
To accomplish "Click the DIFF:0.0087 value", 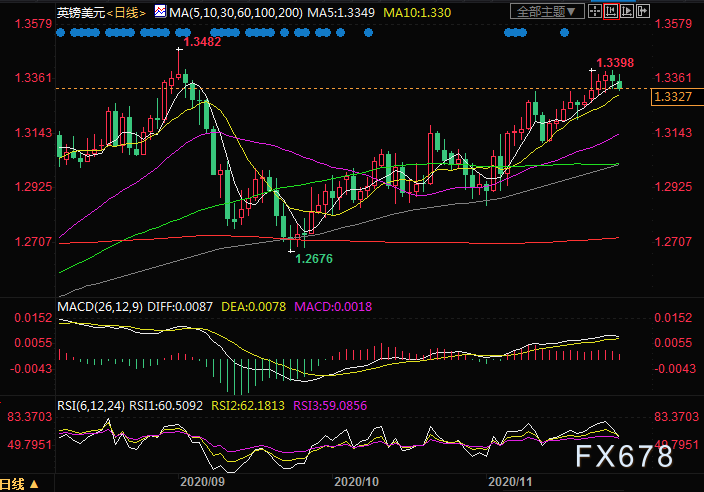I will coord(180,307).
